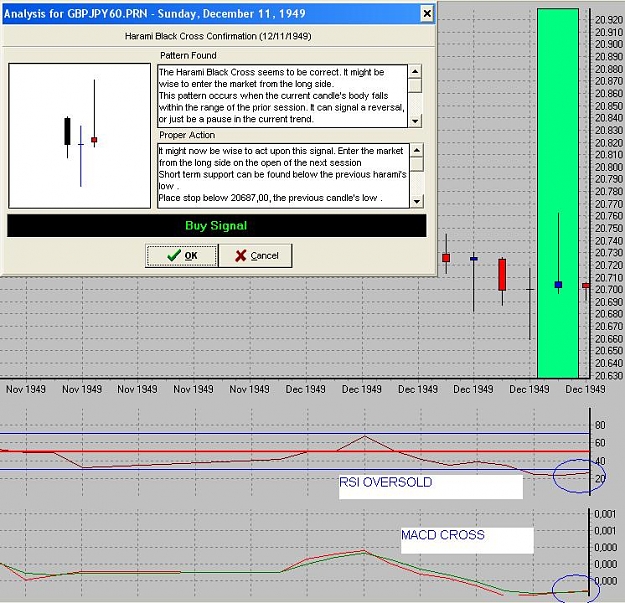Click inside the Proper Action text box

point(283,175)
